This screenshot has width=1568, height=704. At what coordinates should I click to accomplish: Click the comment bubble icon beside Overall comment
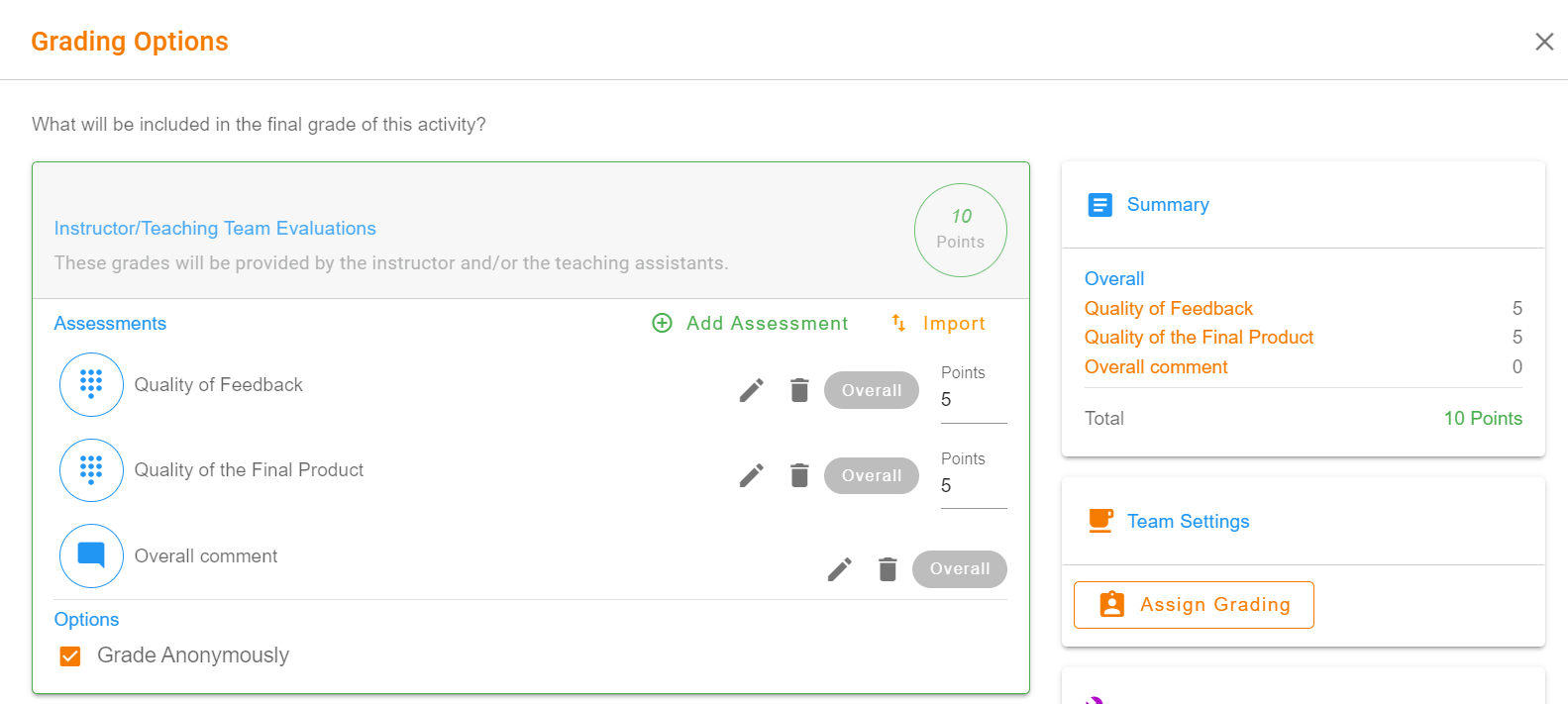click(91, 555)
